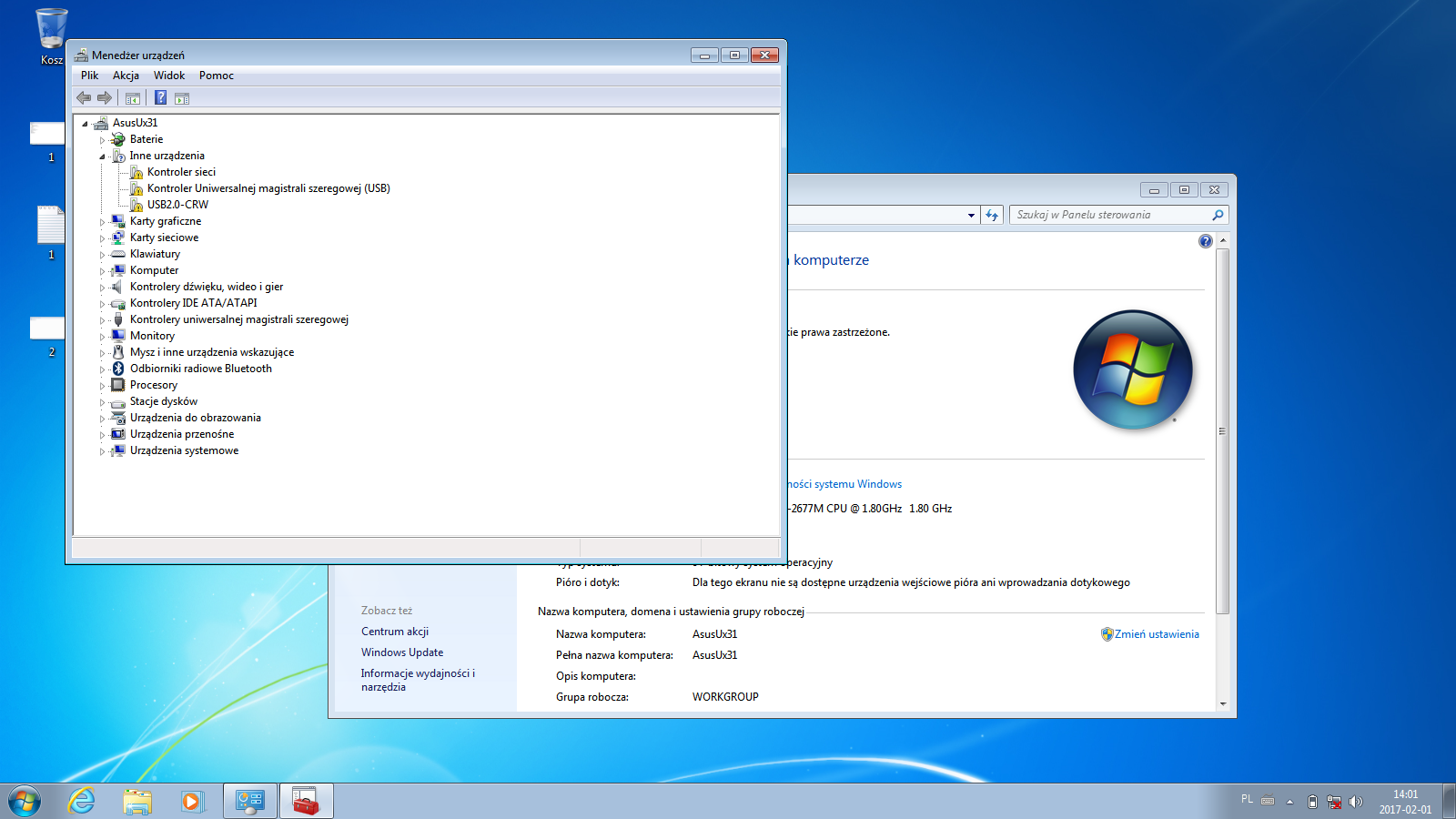Open Internet Explorer from the taskbar
The width and height of the screenshot is (1456, 819).
pyautogui.click(x=82, y=801)
